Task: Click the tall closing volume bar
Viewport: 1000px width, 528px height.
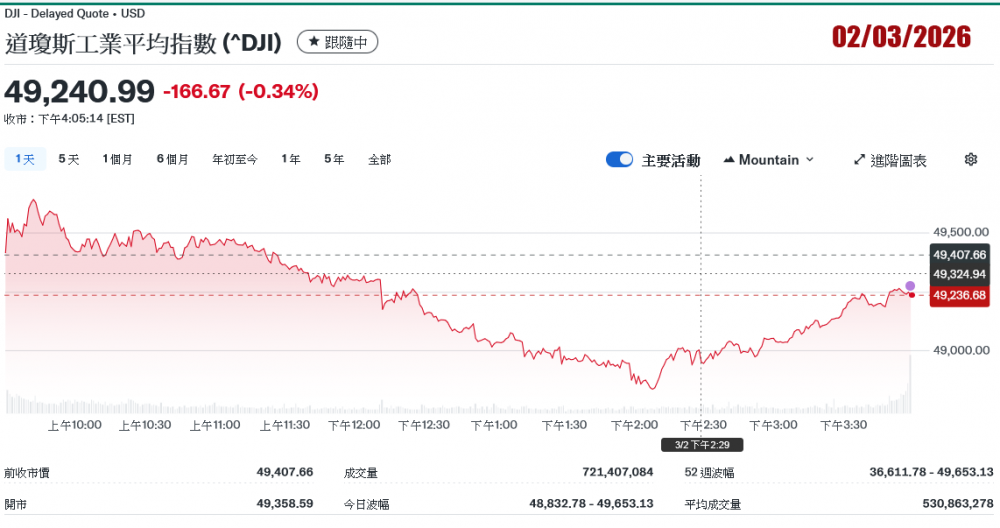Action: tap(911, 385)
